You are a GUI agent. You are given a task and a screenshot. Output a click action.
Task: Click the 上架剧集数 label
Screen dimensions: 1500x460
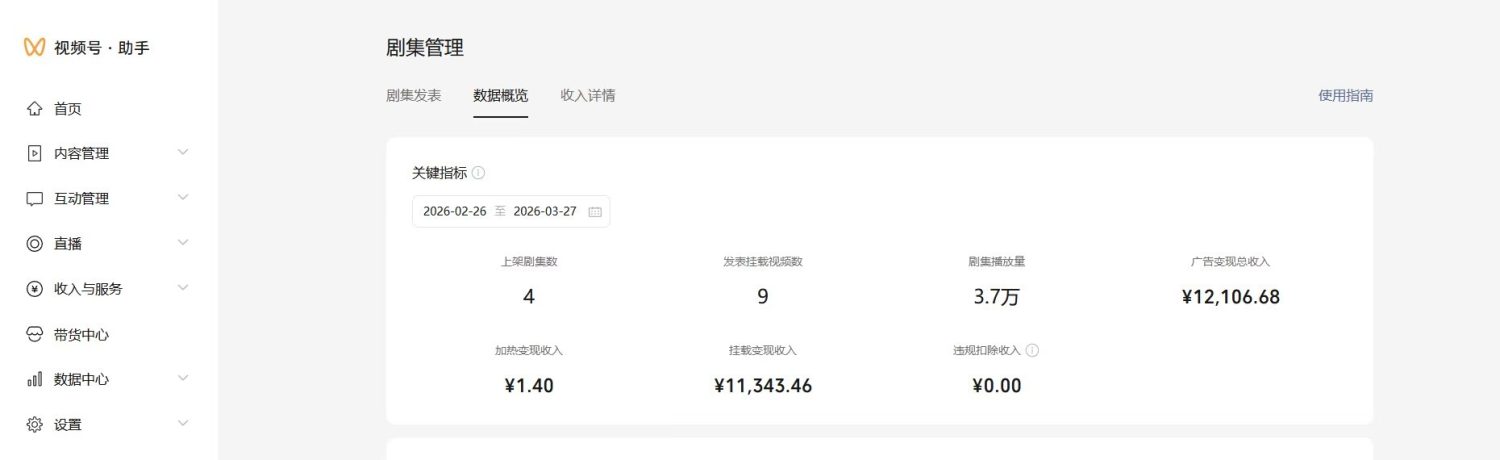click(529, 262)
